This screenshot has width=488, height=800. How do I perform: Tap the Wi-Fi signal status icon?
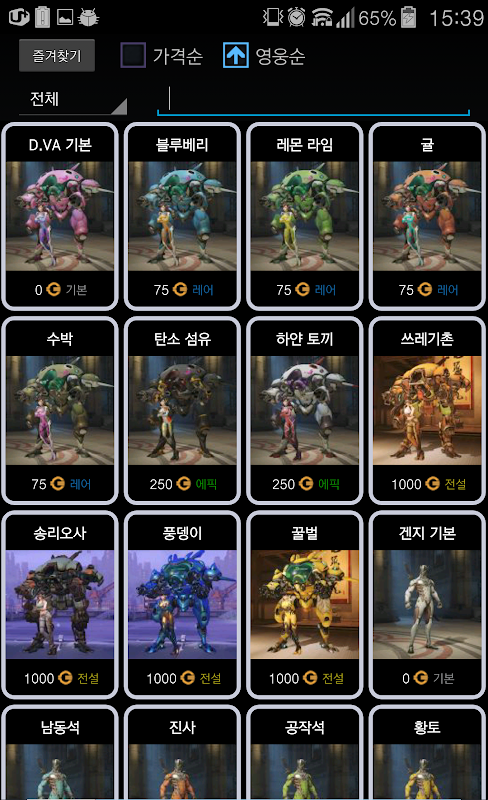pyautogui.click(x=322, y=17)
